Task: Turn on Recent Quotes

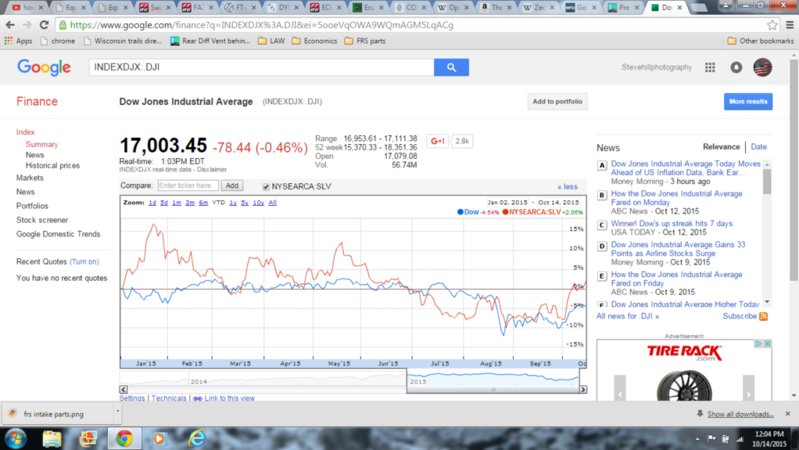Action: click(84, 261)
